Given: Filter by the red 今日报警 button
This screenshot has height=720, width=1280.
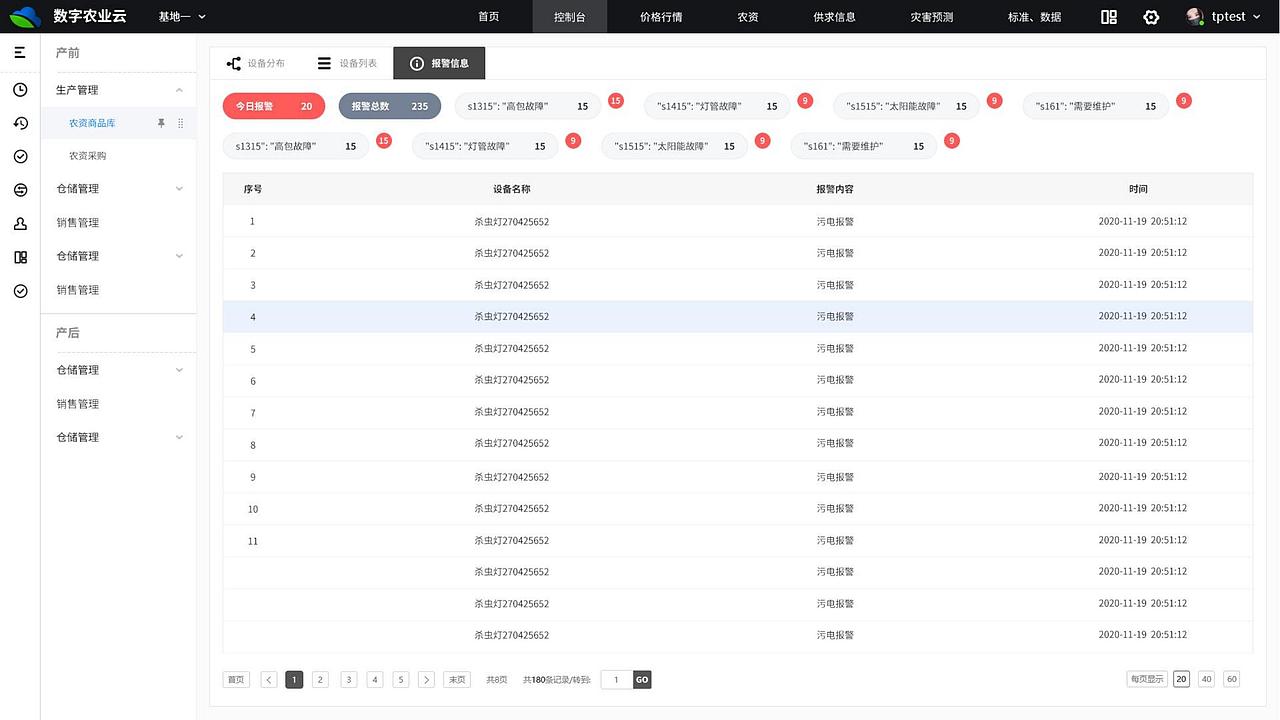Looking at the screenshot, I should pyautogui.click(x=274, y=106).
